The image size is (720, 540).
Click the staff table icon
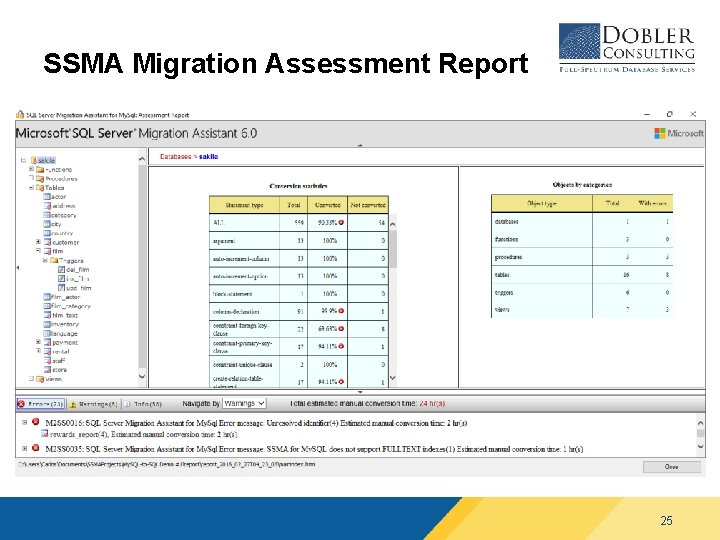[47, 360]
